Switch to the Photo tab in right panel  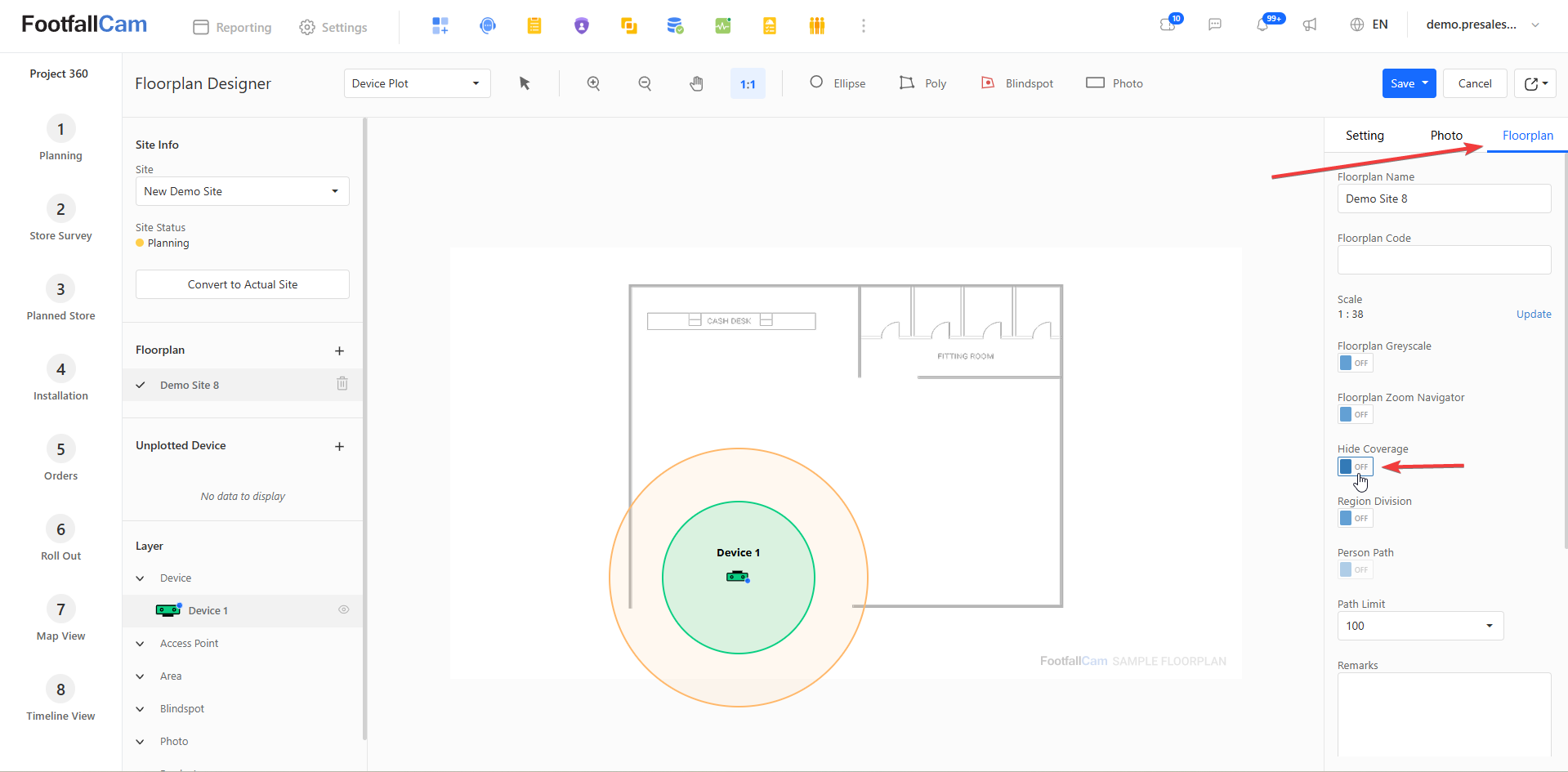point(1446,136)
